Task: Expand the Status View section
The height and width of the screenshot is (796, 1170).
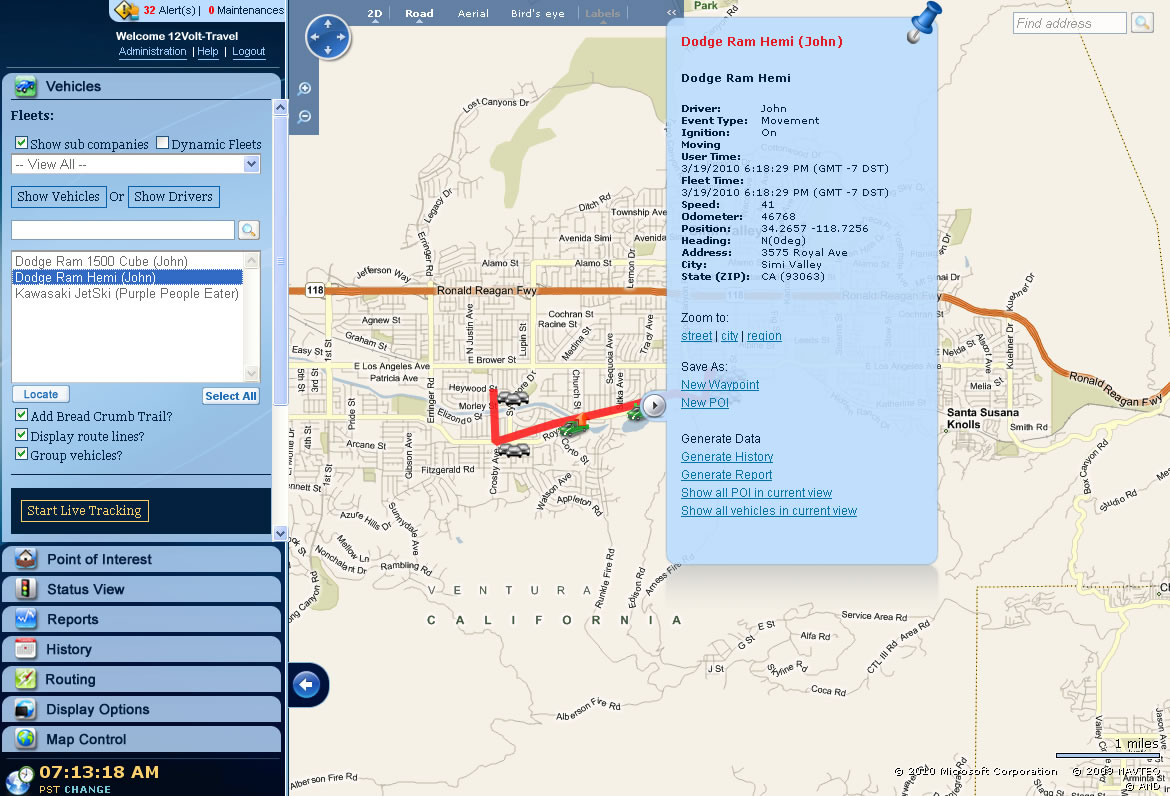Action: tap(141, 589)
